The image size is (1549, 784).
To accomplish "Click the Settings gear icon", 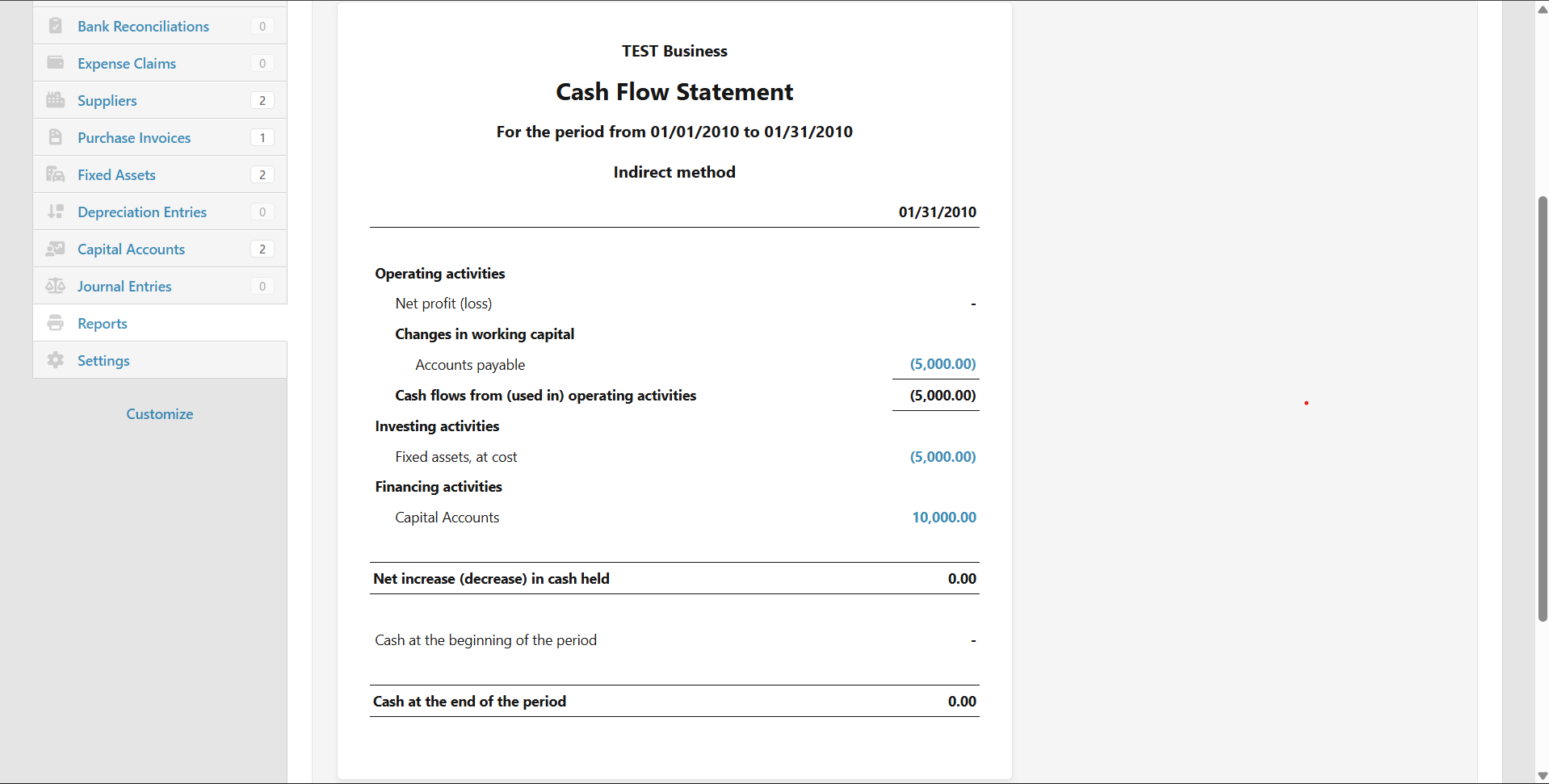I will 55,360.
